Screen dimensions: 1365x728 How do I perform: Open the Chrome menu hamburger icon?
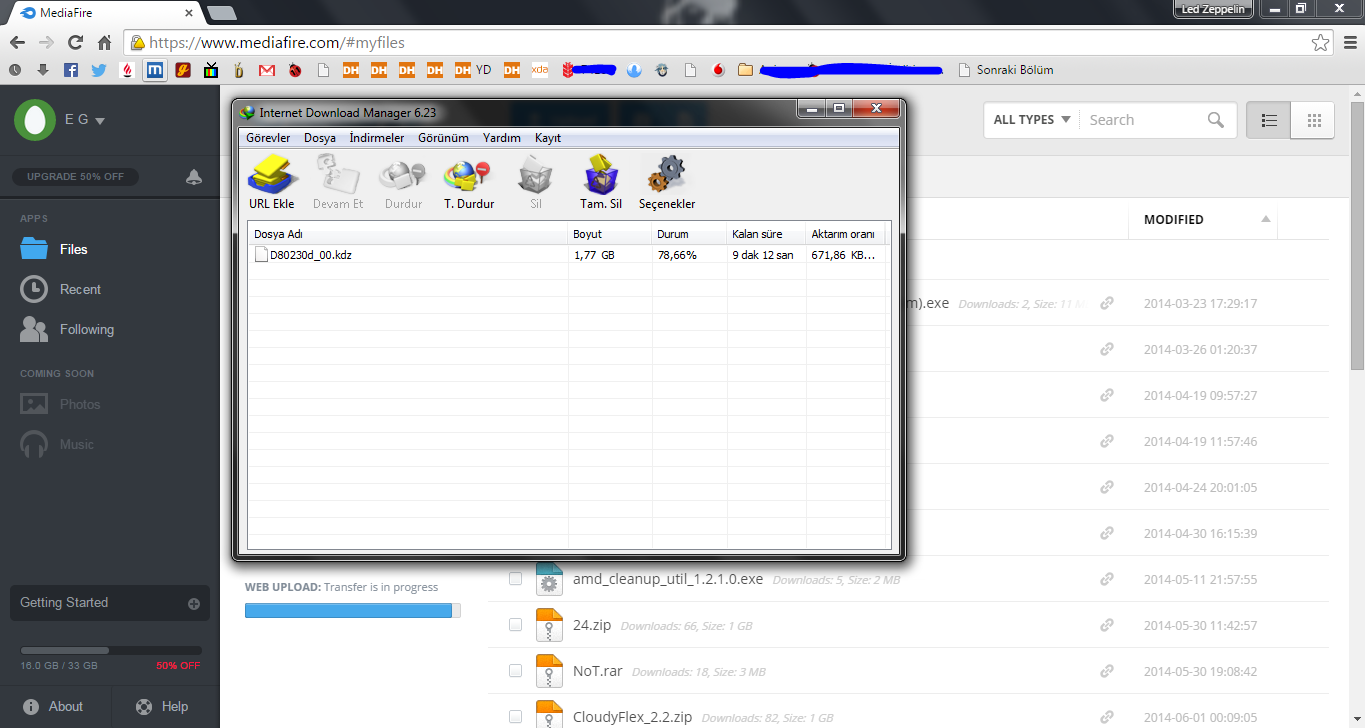coord(1349,43)
